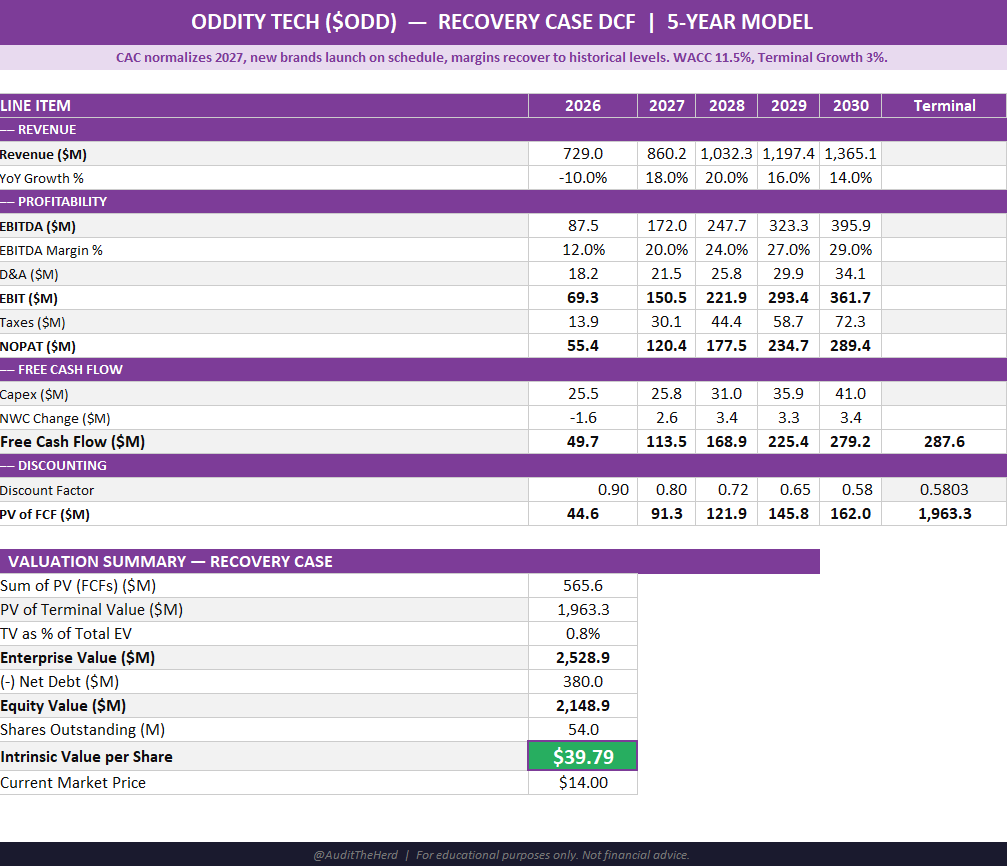Screen dimensions: 1007x866
Task: Click the 2029 NOPAT value 234.7
Action: (x=788, y=346)
